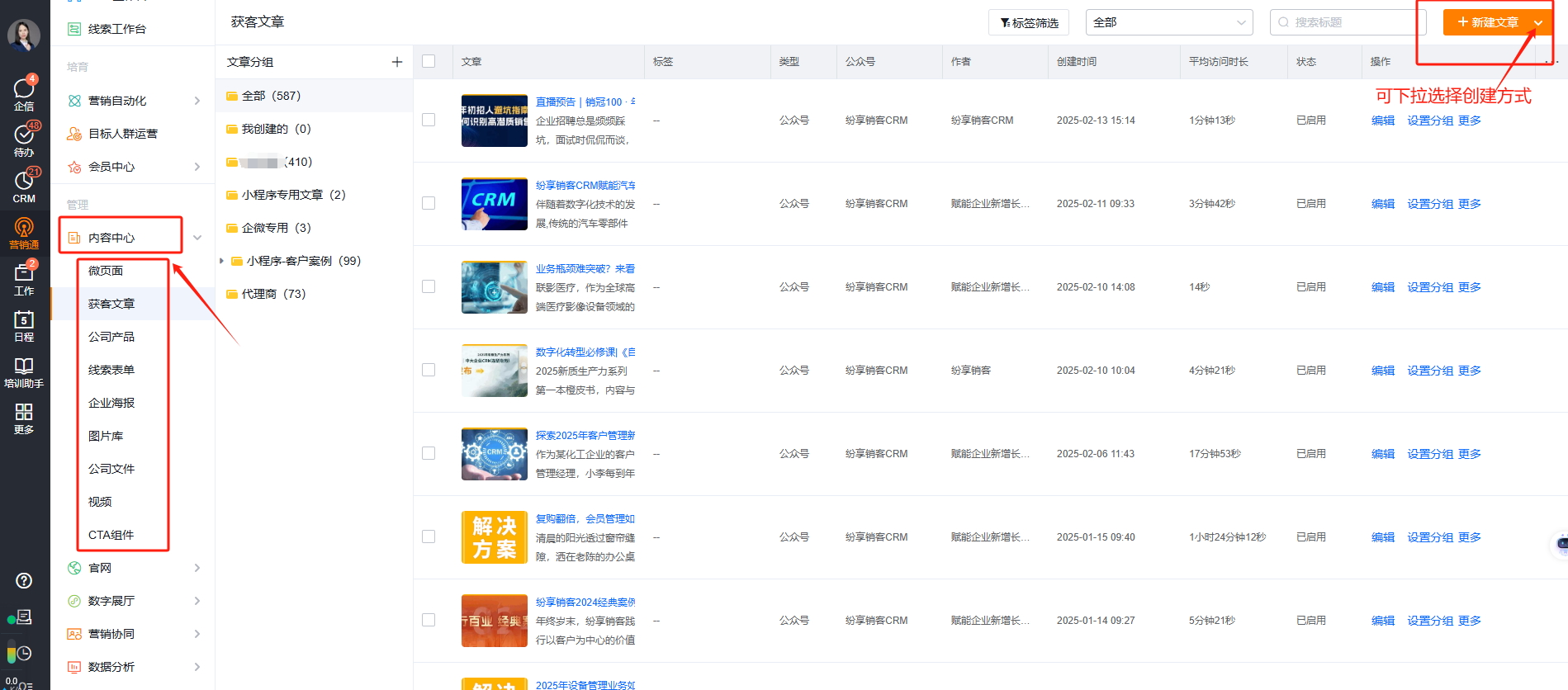Screen dimensions: 1568x690
Task: Open the 公司产品 menu item
Action: 111,337
